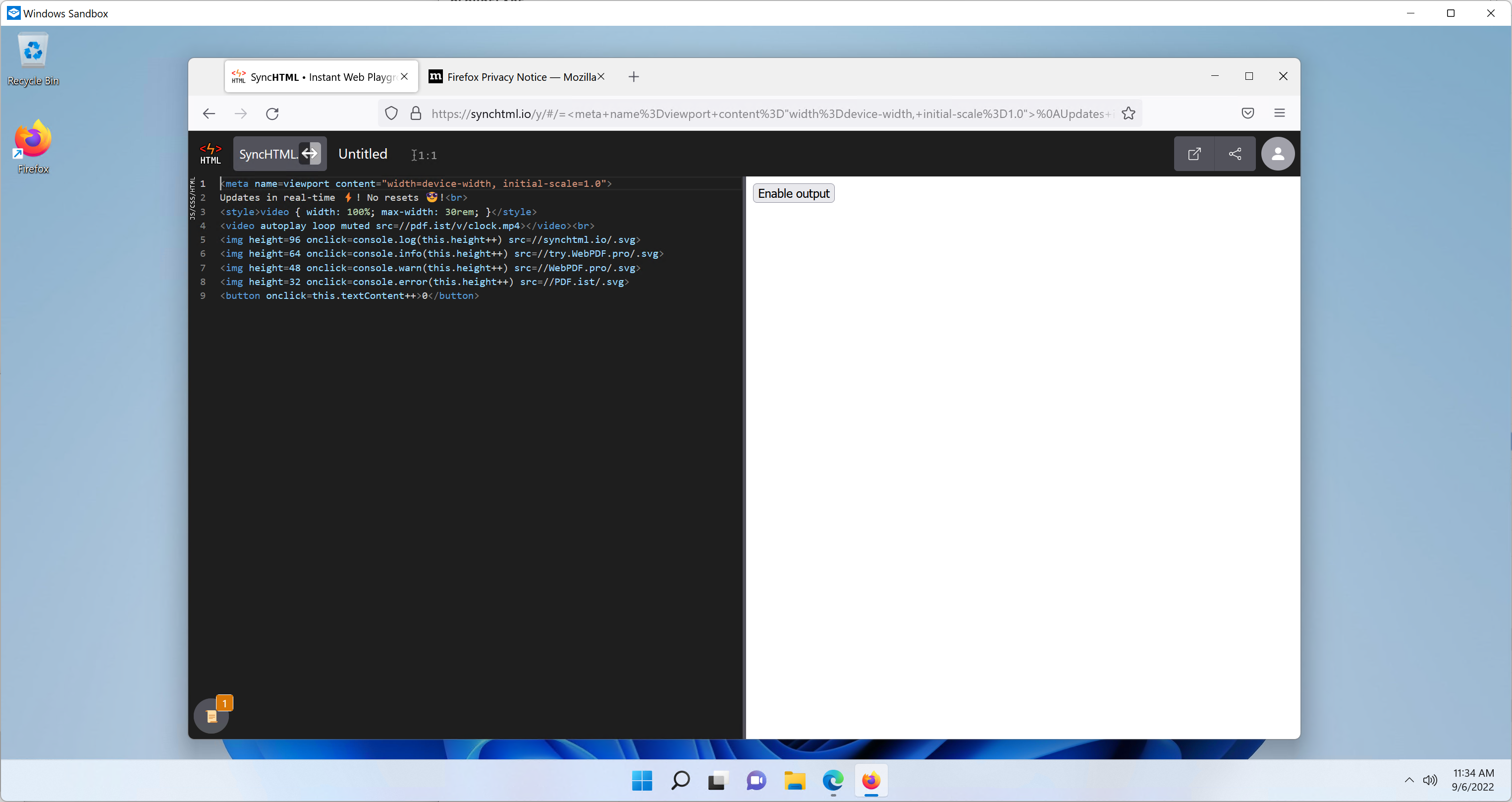Open Firefox application menu
Viewport: 1512px width, 802px height.
pos(1280,114)
